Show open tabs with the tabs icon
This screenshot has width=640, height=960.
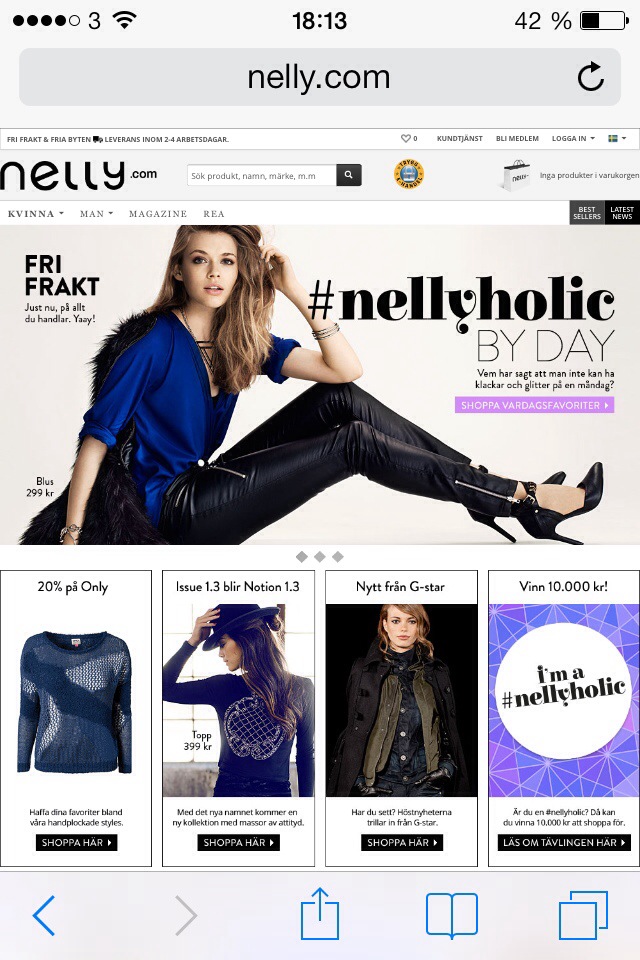pyautogui.click(x=583, y=915)
